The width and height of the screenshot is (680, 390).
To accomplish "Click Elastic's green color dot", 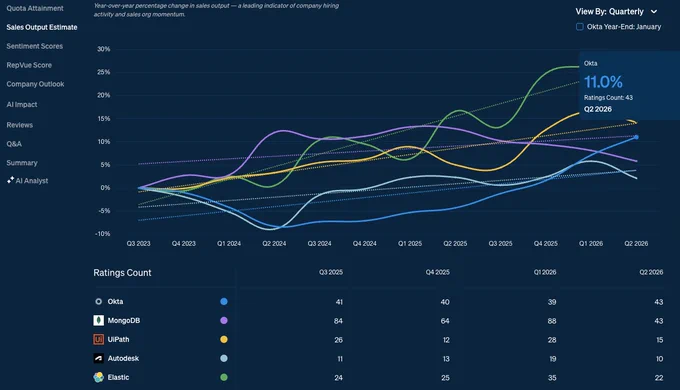I will pos(224,377).
